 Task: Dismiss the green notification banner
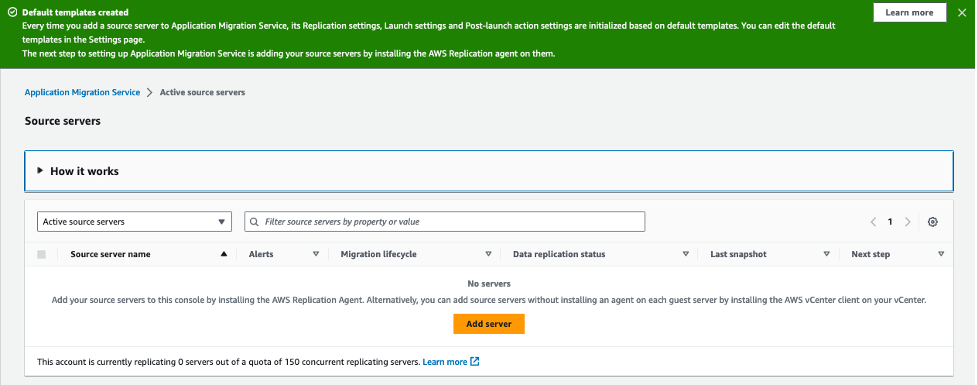click(x=961, y=12)
